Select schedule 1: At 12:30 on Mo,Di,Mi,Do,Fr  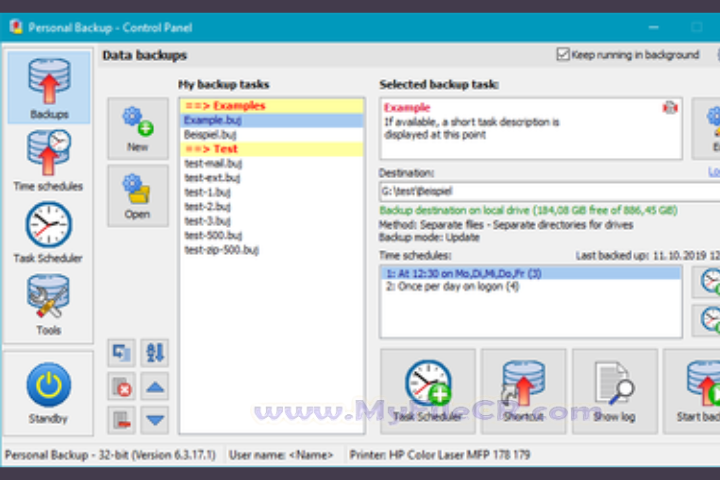[531, 274]
